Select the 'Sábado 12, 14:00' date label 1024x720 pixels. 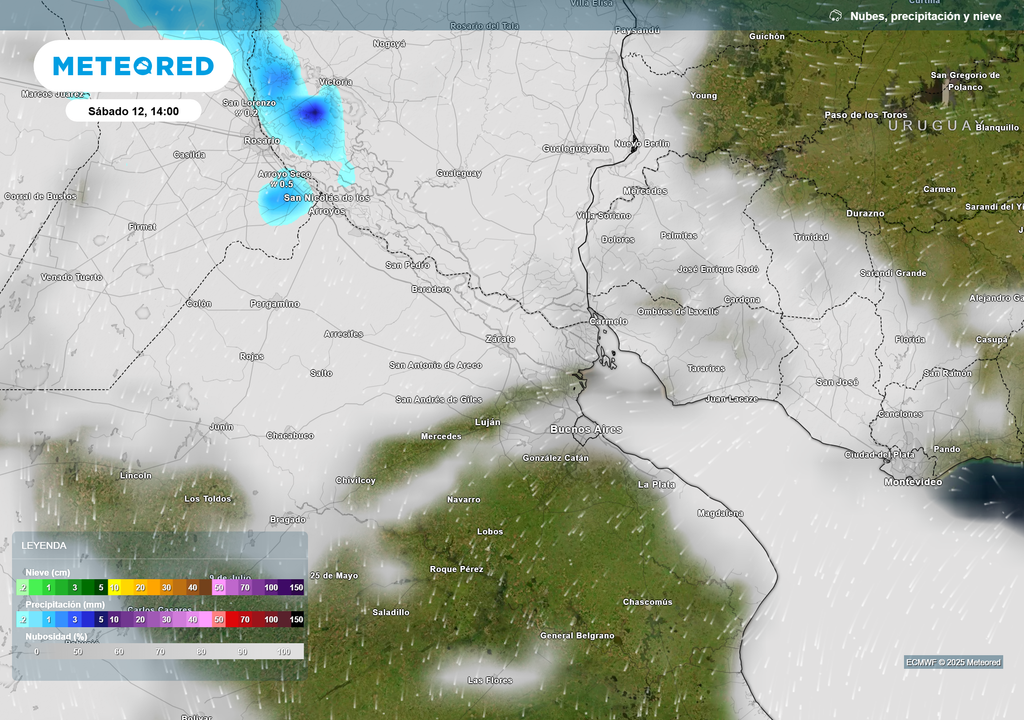pos(133,111)
